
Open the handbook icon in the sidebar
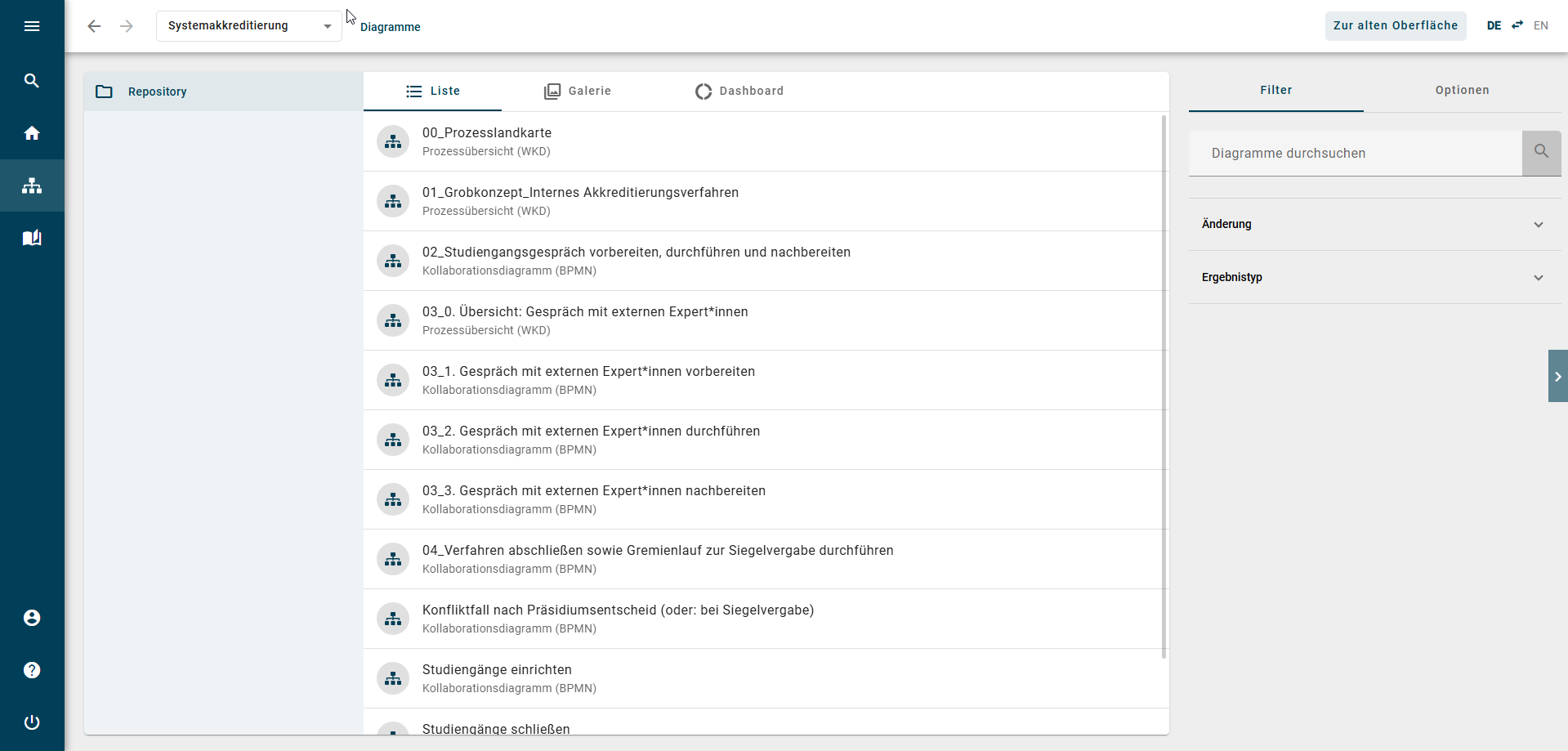click(x=32, y=238)
